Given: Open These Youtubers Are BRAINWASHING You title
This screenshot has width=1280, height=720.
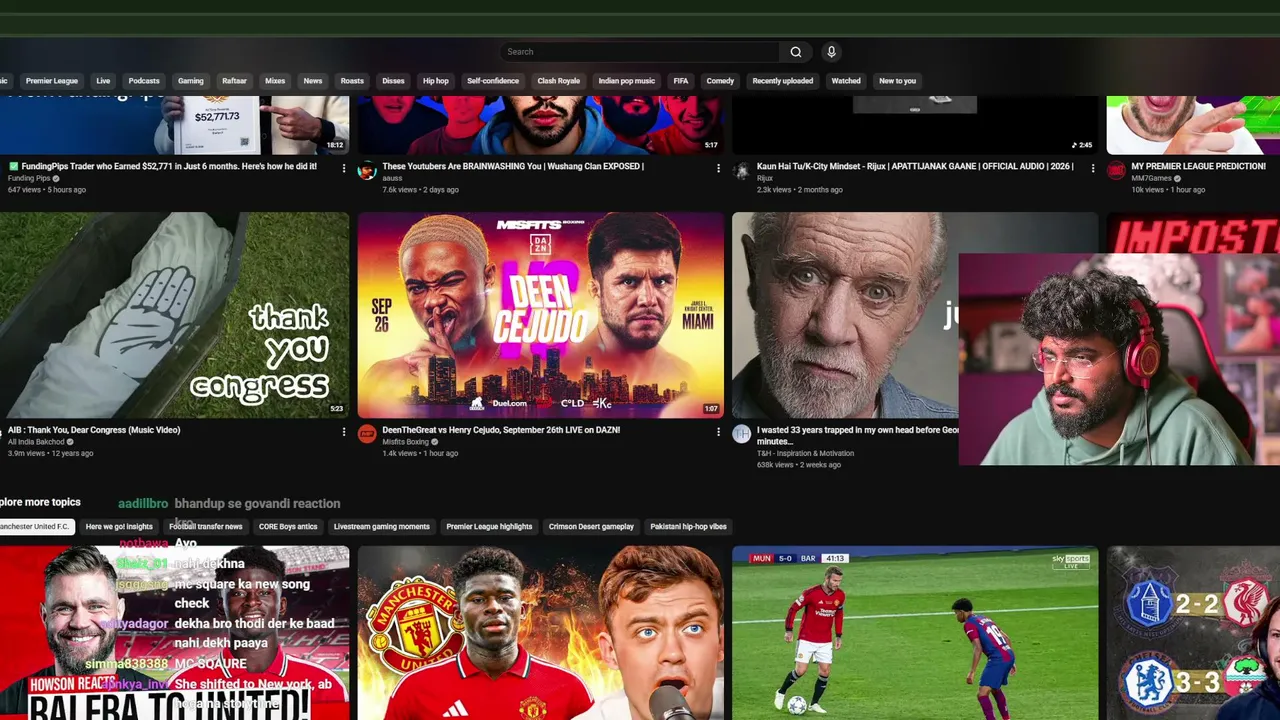Looking at the screenshot, I should tap(513, 167).
